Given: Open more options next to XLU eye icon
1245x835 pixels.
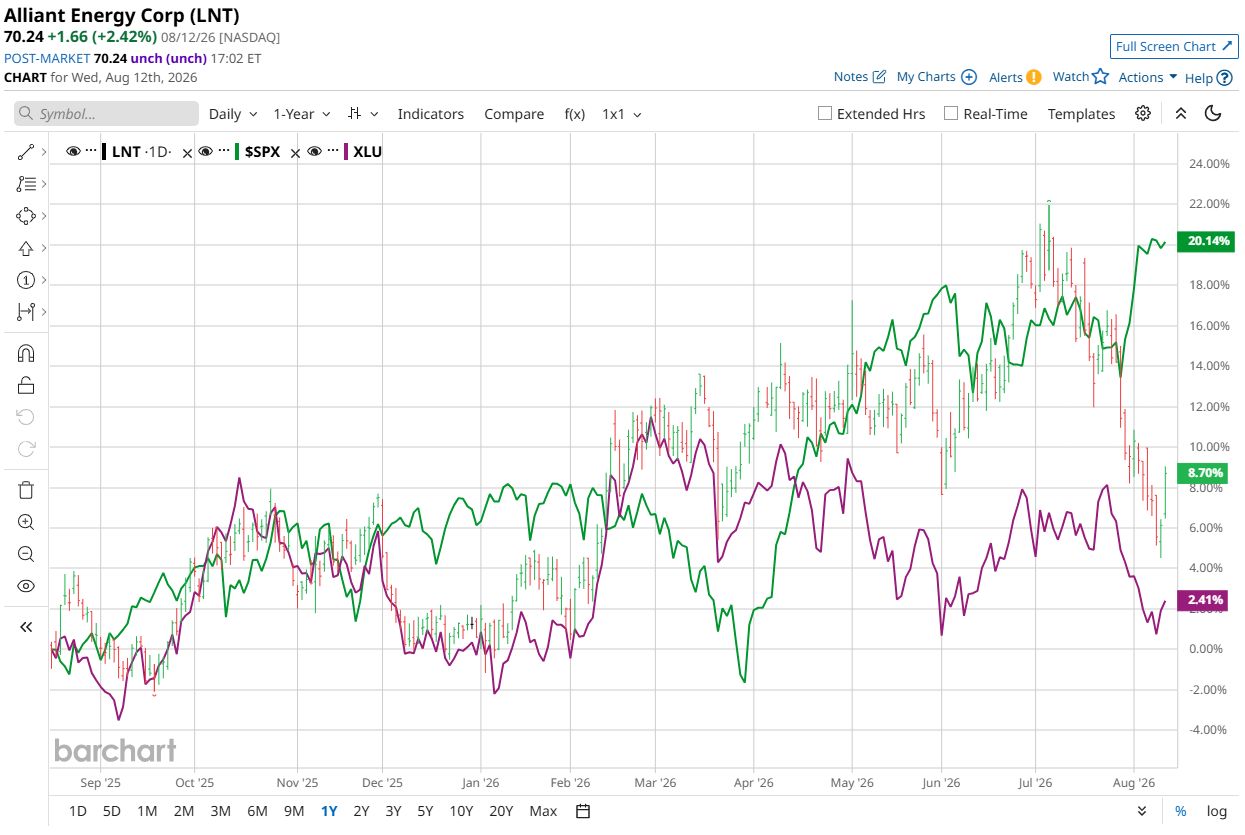Looking at the screenshot, I should tap(331, 151).
